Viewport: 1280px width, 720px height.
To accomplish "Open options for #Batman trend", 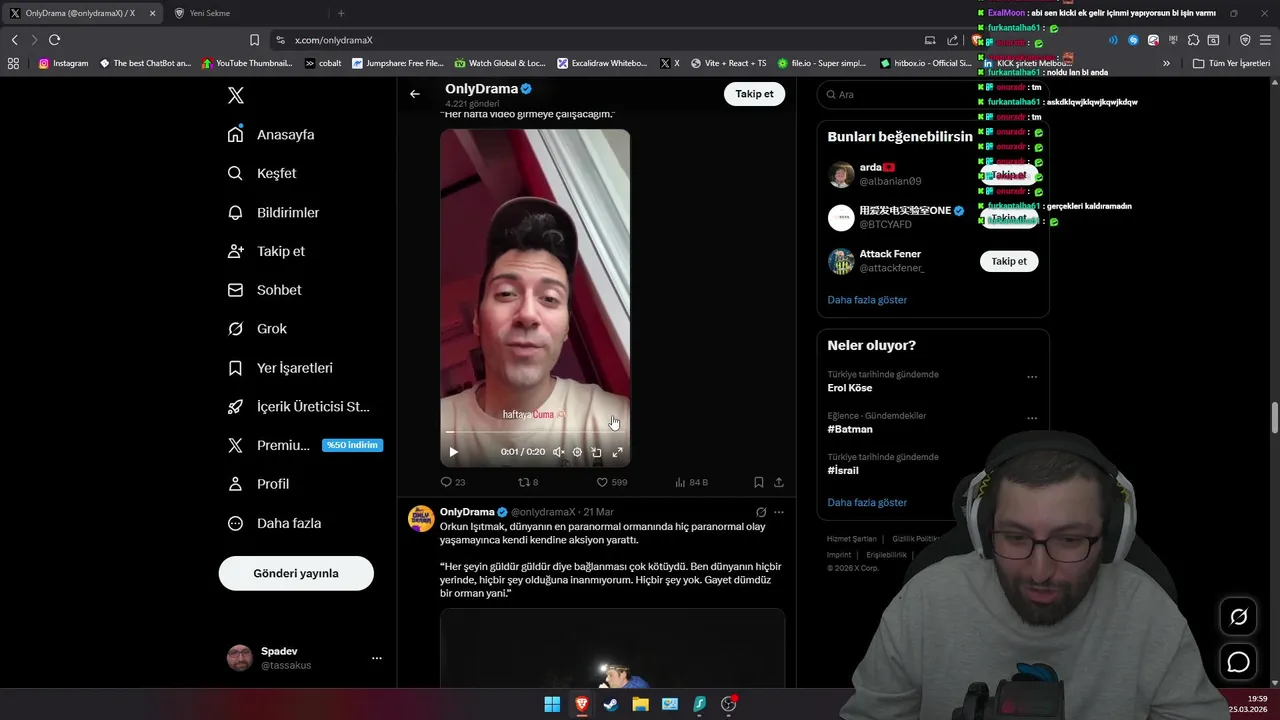I will click(x=1032, y=418).
